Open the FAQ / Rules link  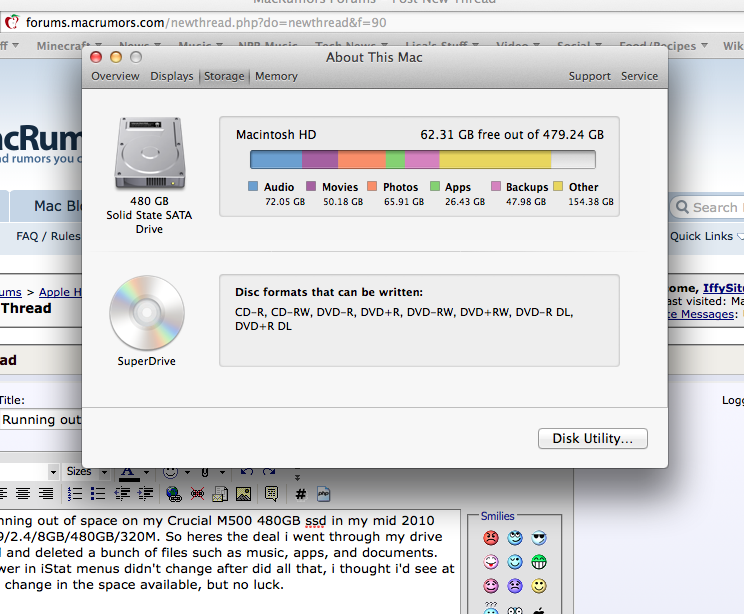point(48,236)
